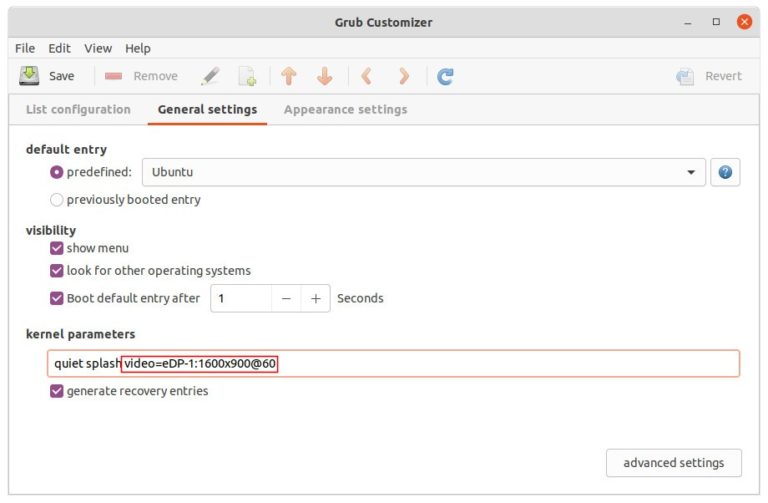Viewport: 768px width, 503px height.
Task: Toggle the show menu checkbox
Action: pos(56,248)
